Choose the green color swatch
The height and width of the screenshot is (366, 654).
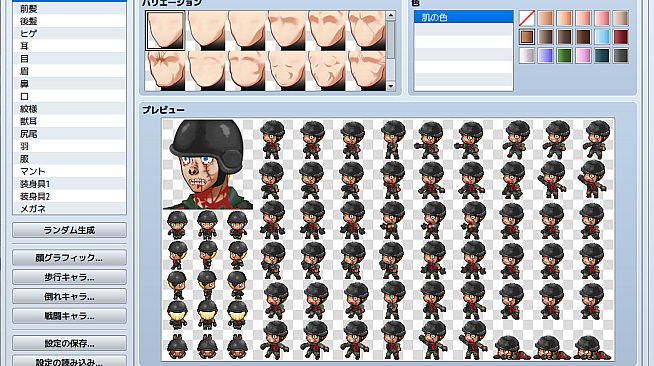pos(564,55)
